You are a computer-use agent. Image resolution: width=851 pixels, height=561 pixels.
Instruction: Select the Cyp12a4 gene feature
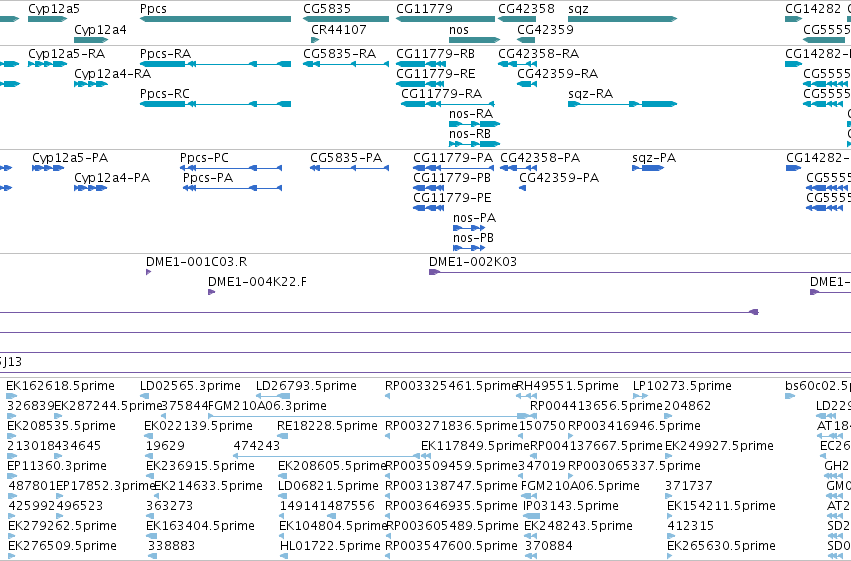coord(91,40)
